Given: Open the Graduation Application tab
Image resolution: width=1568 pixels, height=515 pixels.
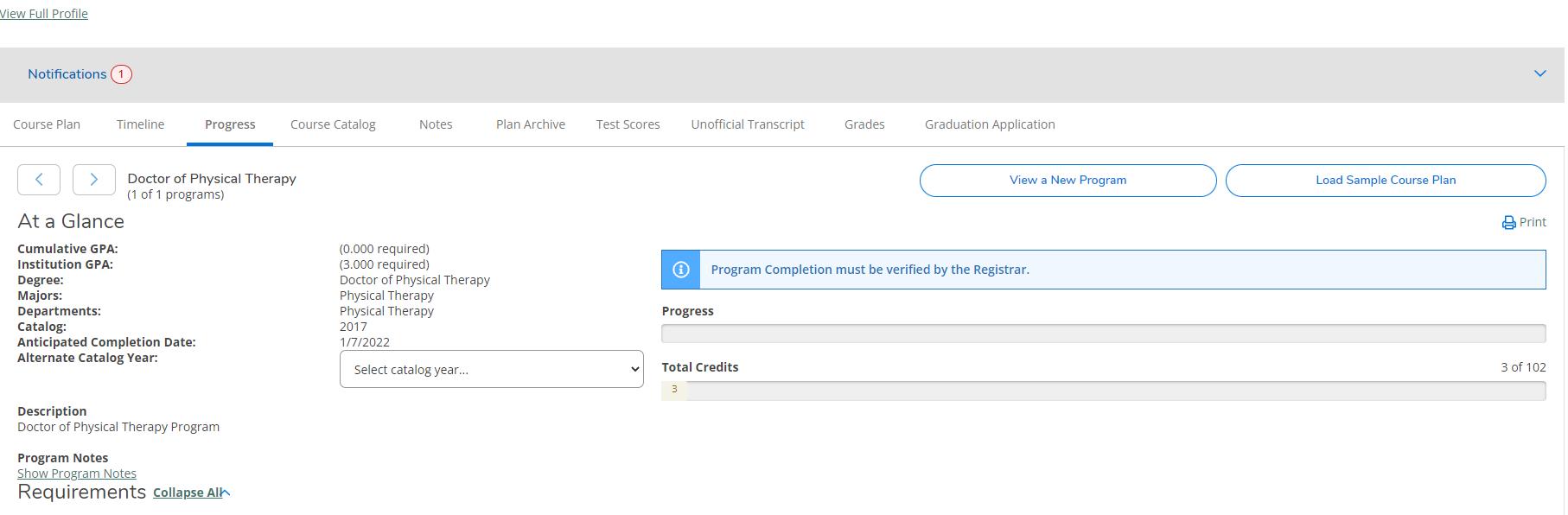Looking at the screenshot, I should click(x=990, y=124).
